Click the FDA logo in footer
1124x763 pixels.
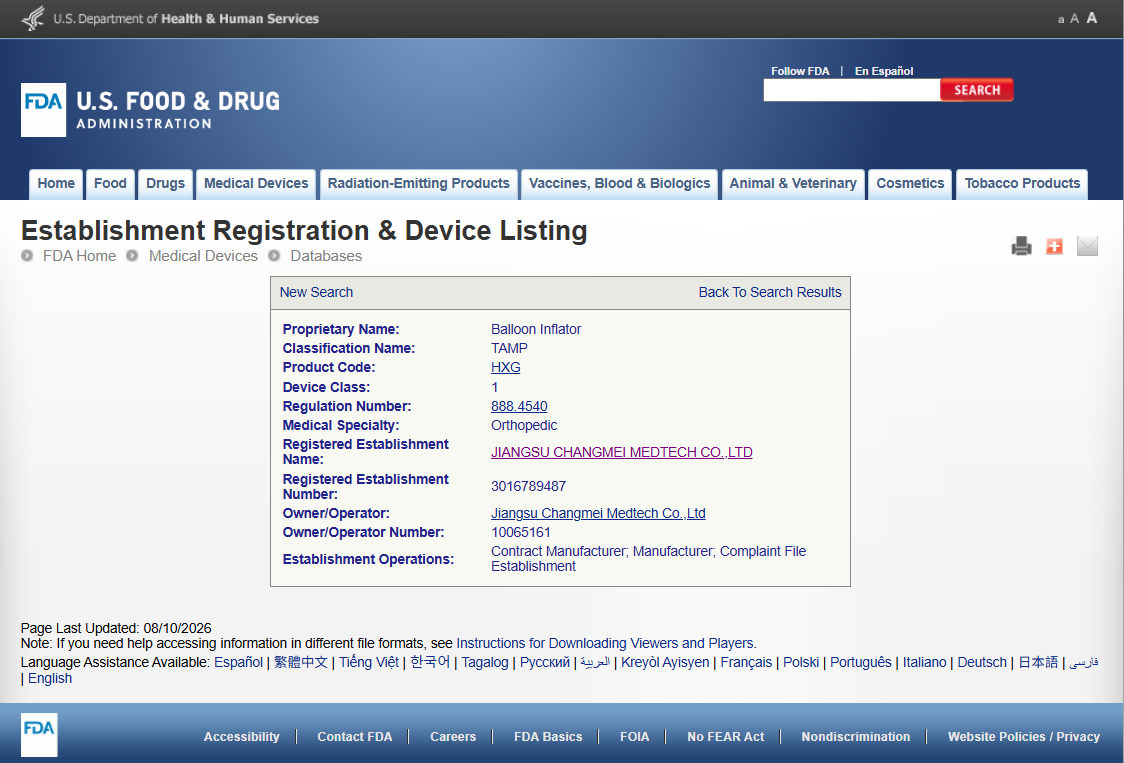(39, 734)
